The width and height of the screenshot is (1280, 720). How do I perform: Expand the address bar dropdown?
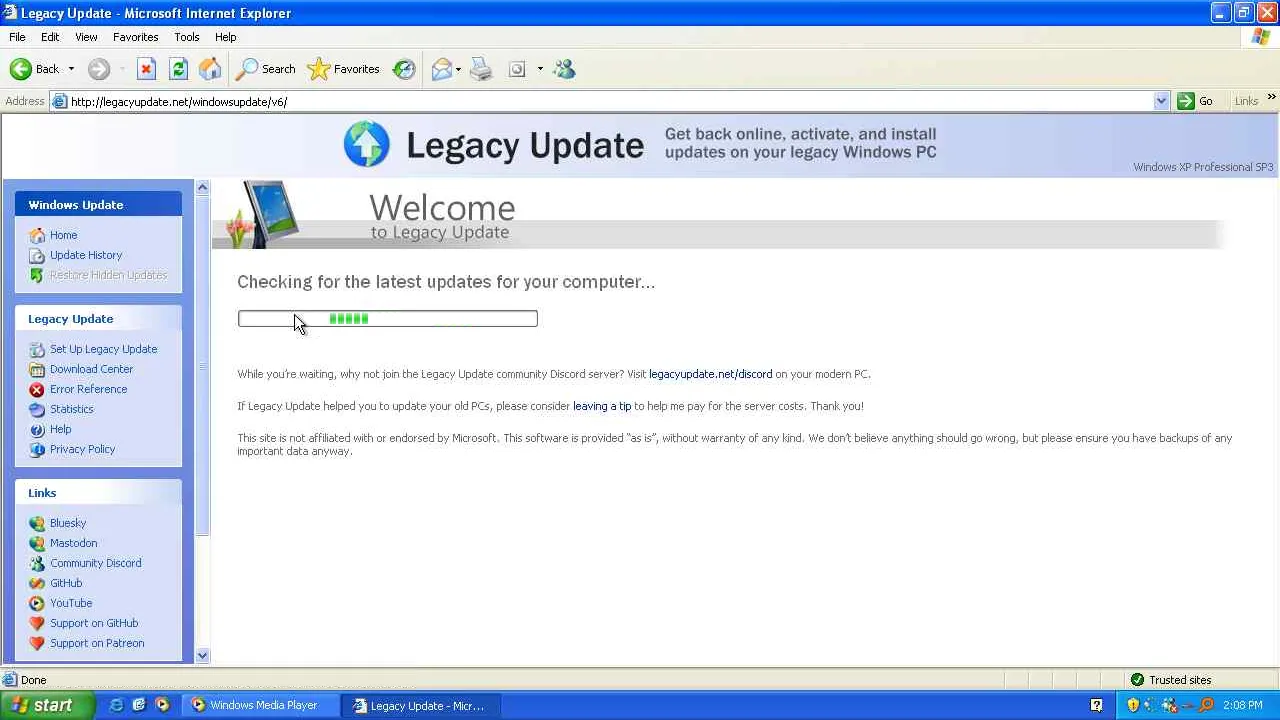(x=1161, y=101)
